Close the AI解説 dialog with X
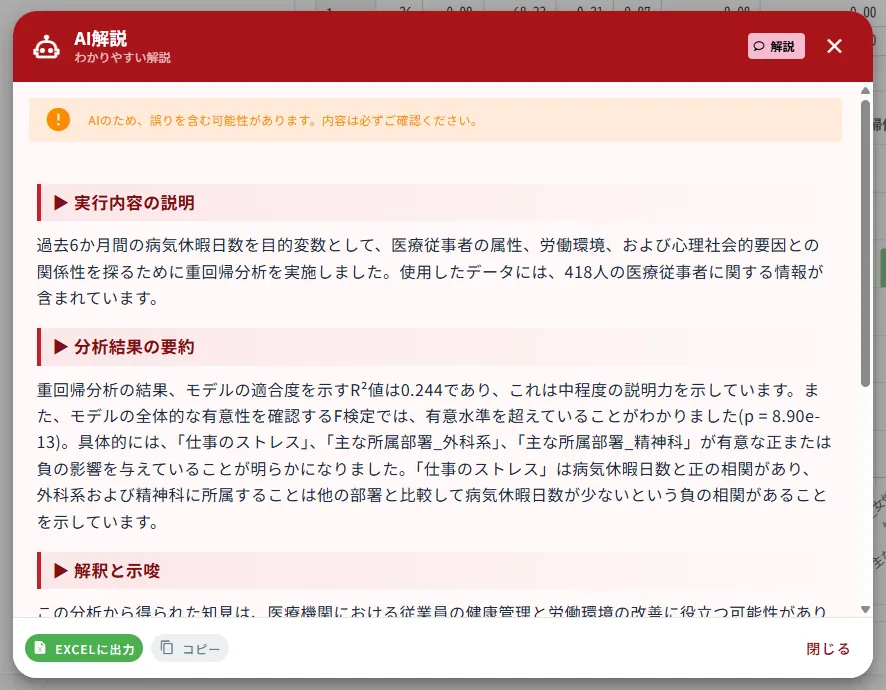Image resolution: width=886 pixels, height=690 pixels. pos(834,46)
